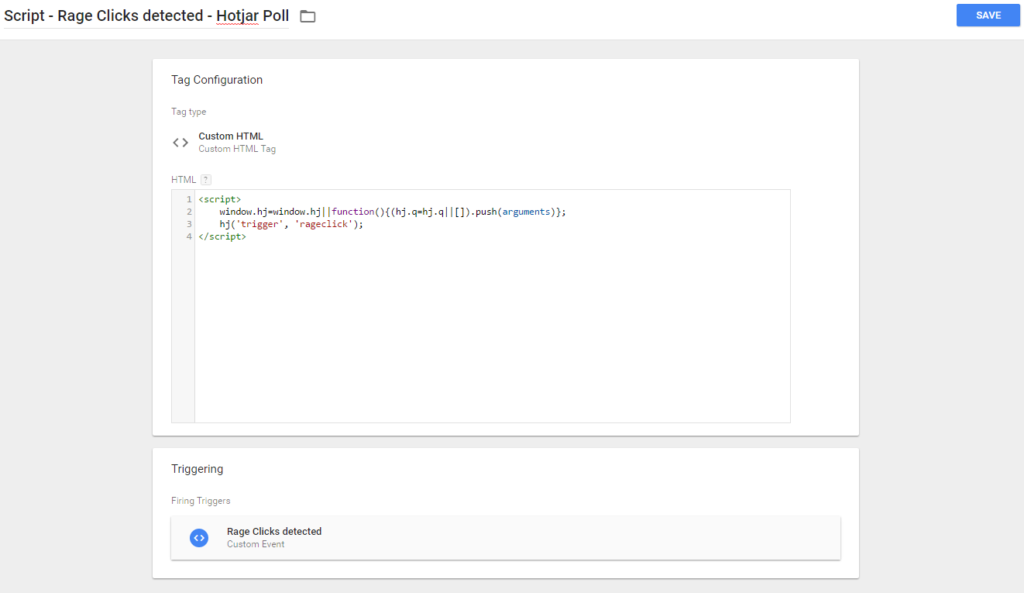The width and height of the screenshot is (1024, 593).
Task: Place cursor on the opening script tag line
Action: point(220,200)
